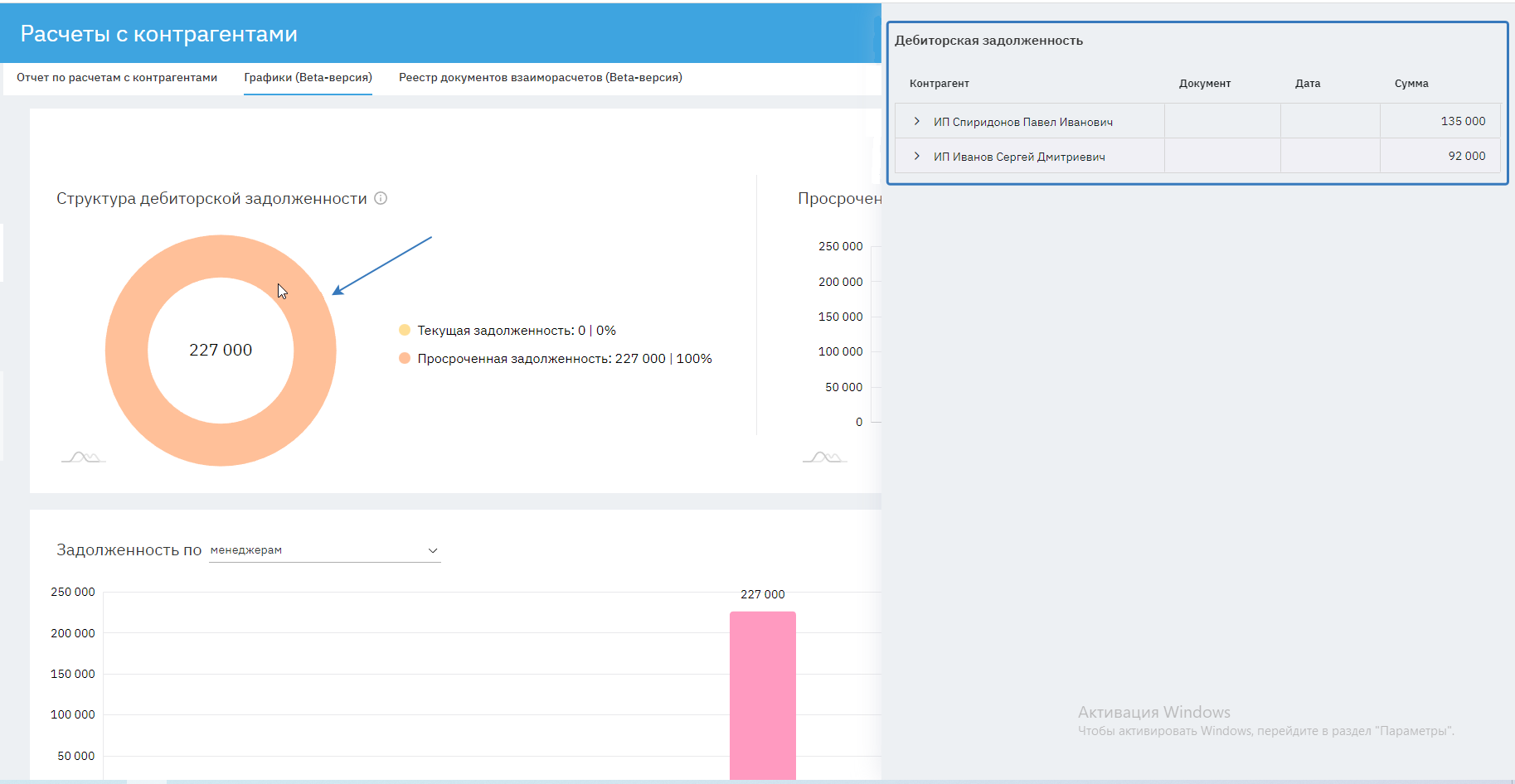Image resolution: width=1515 pixels, height=784 pixels.
Task: Click the Дата column header
Action: point(1307,84)
